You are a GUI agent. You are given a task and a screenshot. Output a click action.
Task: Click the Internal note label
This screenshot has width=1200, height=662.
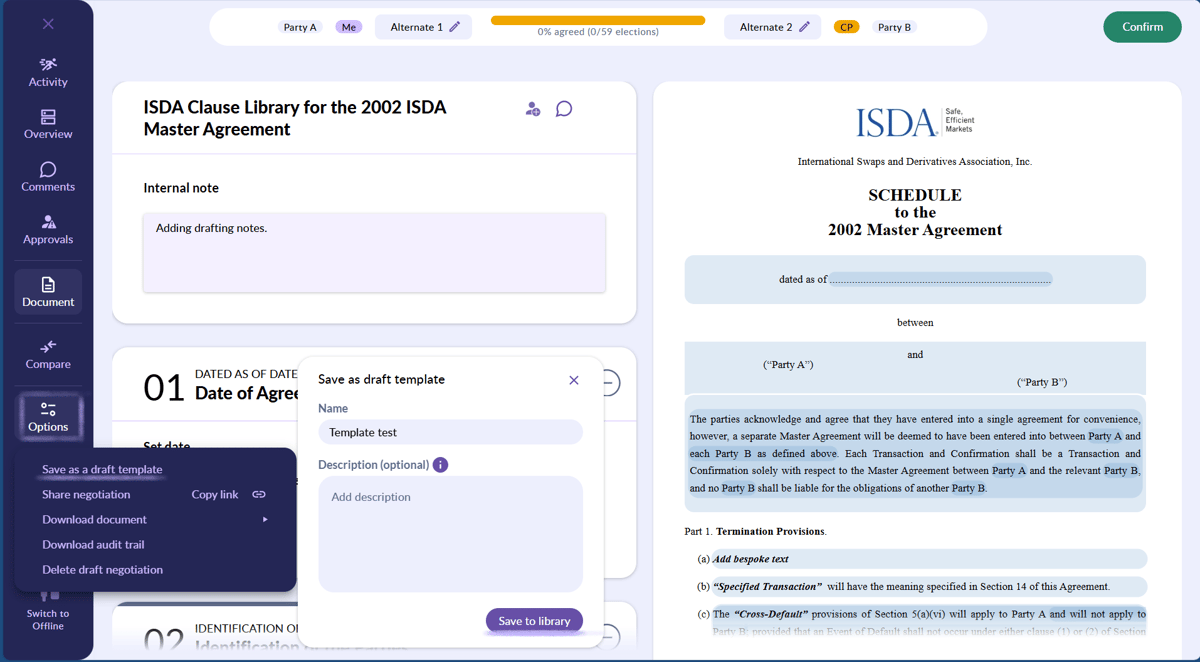181,188
